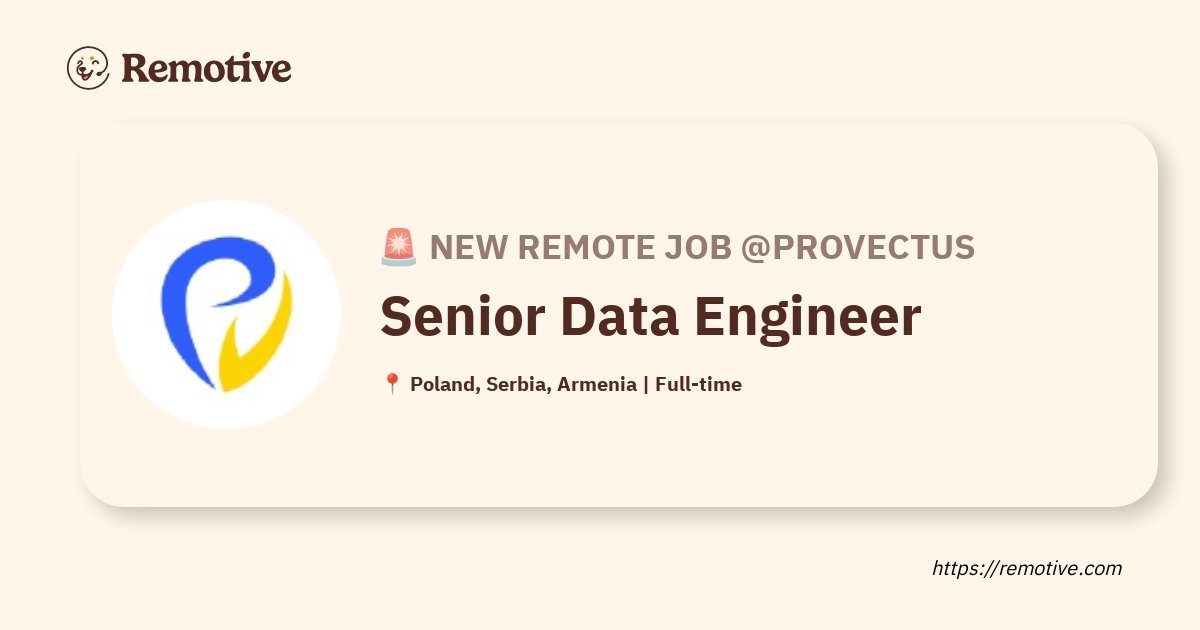Click the Remotive mascot face icon
The height and width of the screenshot is (630, 1200).
coord(88,68)
